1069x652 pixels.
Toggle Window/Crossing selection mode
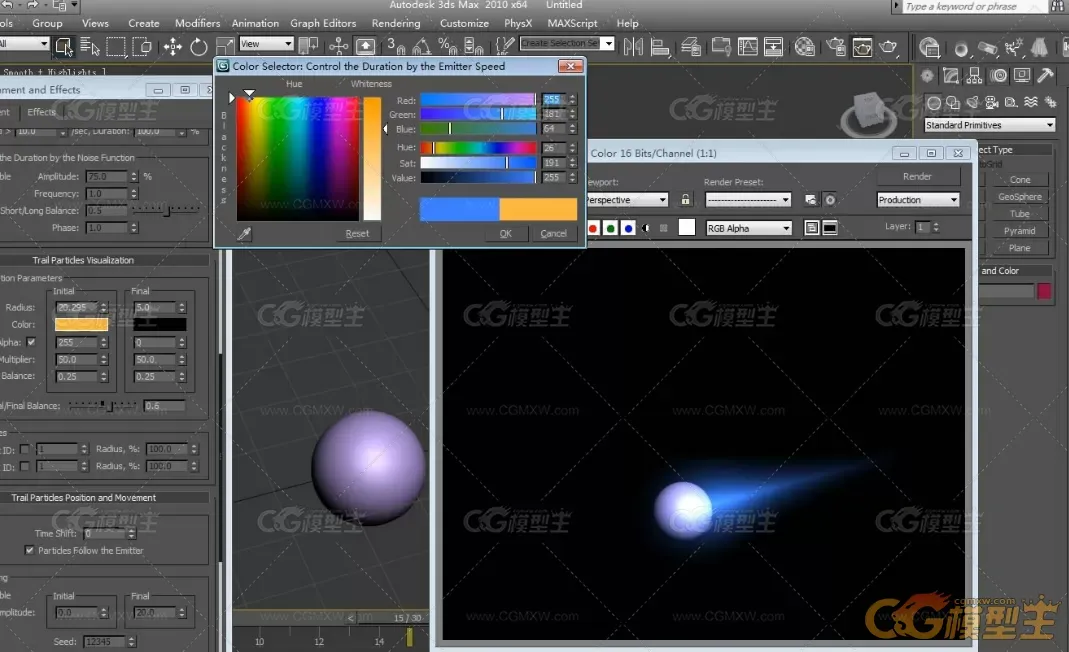click(x=142, y=46)
